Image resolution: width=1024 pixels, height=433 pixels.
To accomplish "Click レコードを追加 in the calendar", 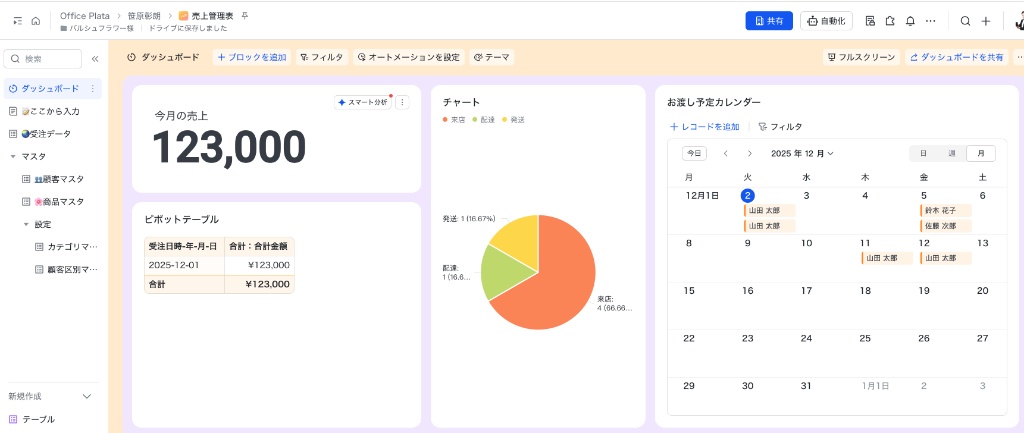I will click(705, 127).
